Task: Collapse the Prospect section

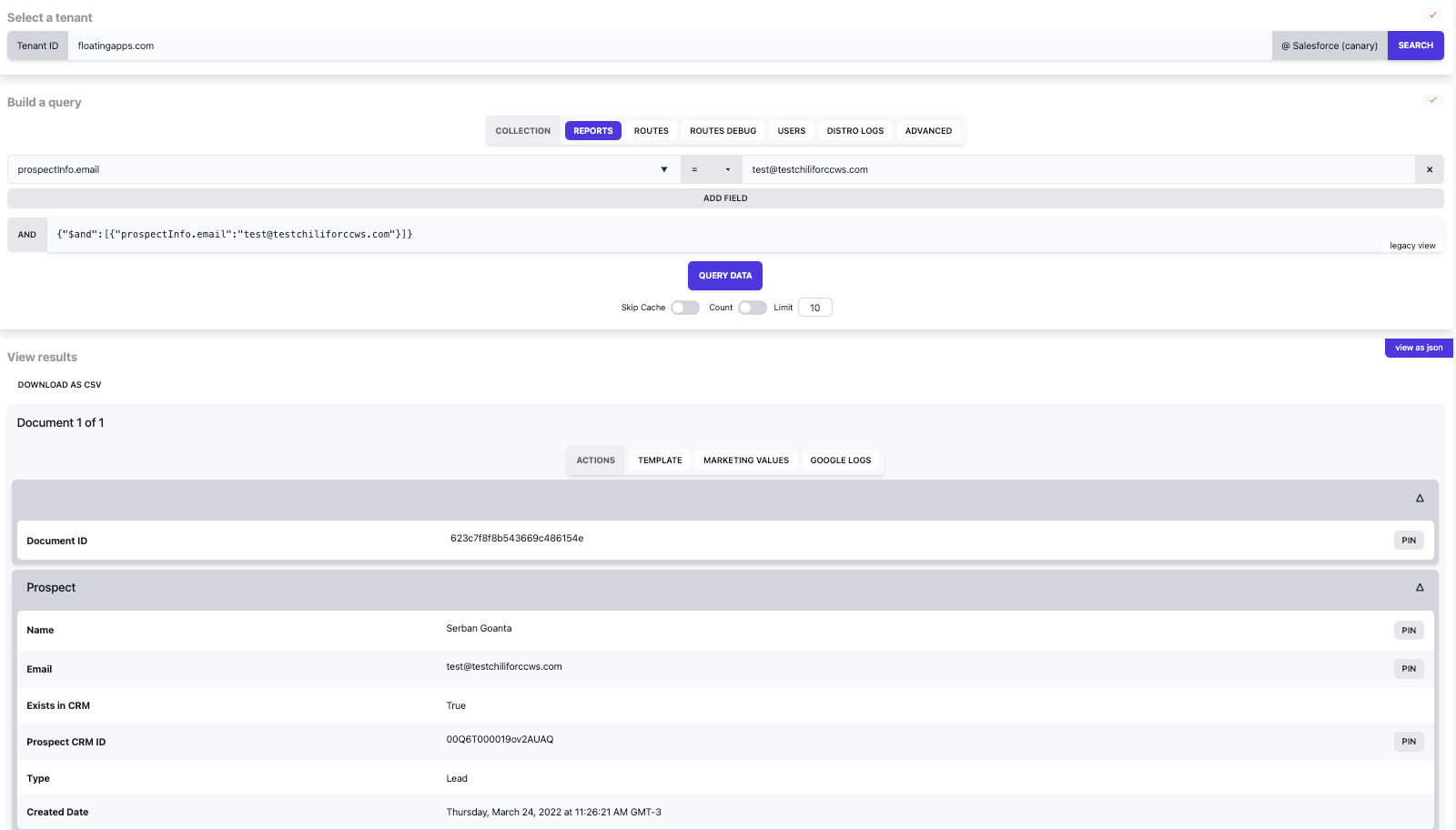Action: pos(1420,587)
